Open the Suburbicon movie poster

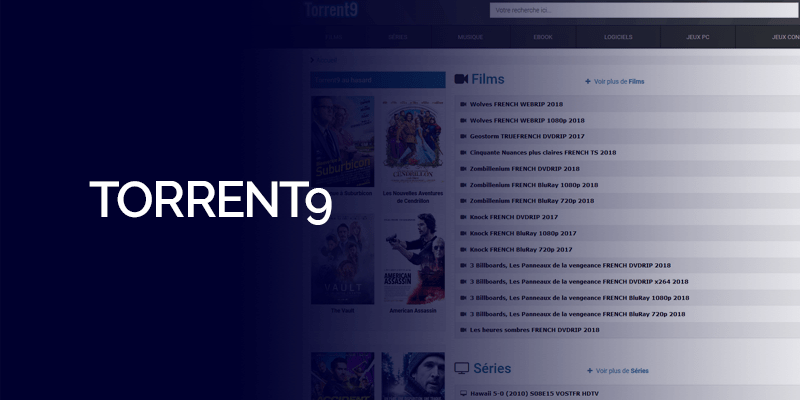point(342,141)
